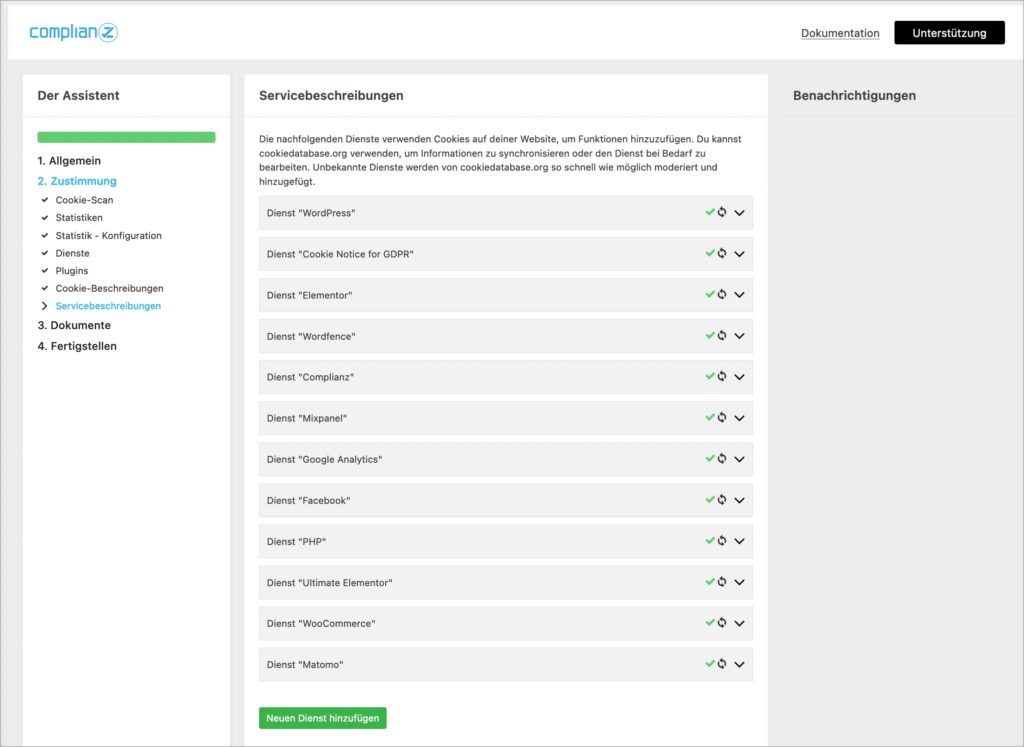Click the Dienst "WooCommerce" label
The height and width of the screenshot is (747, 1024).
pyautogui.click(x=321, y=624)
